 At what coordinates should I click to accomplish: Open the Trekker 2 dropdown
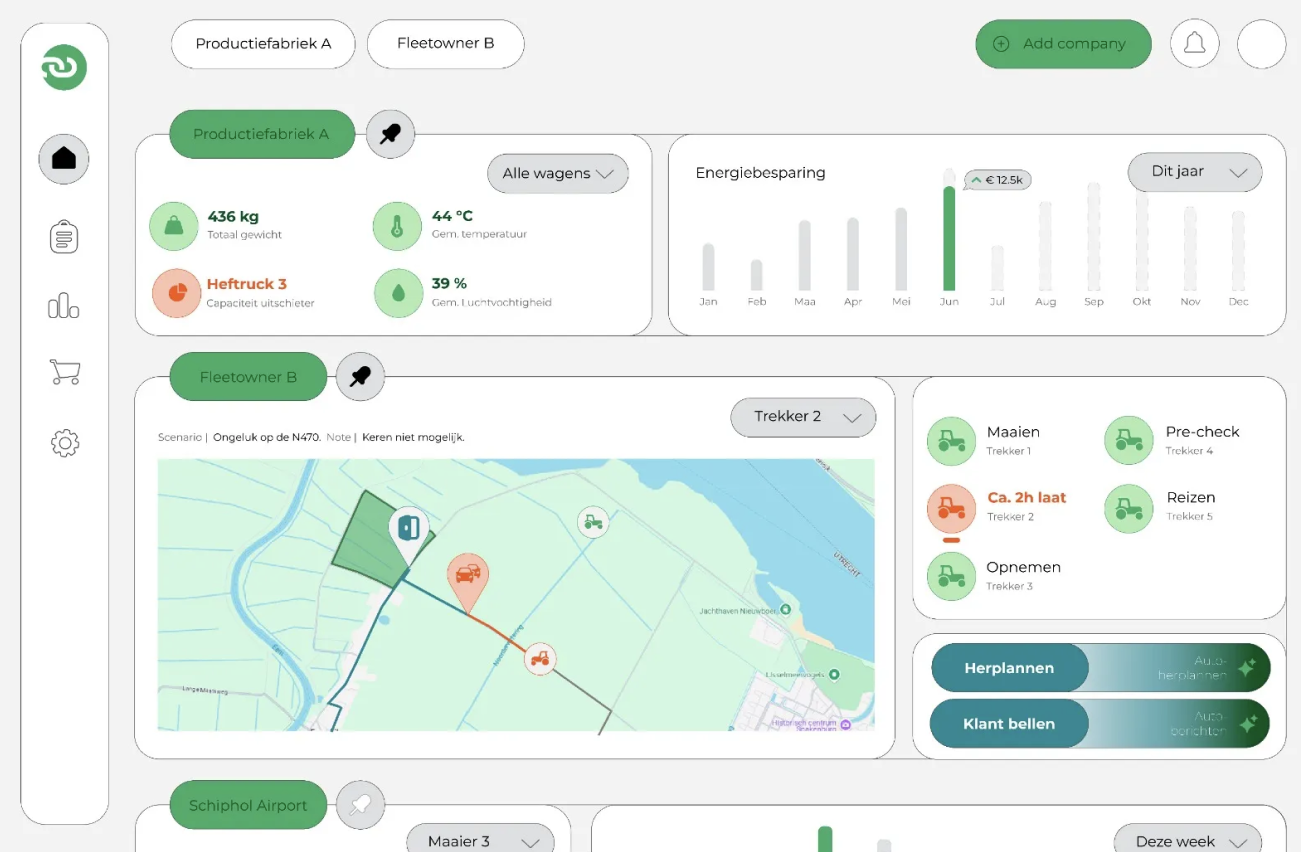[803, 417]
